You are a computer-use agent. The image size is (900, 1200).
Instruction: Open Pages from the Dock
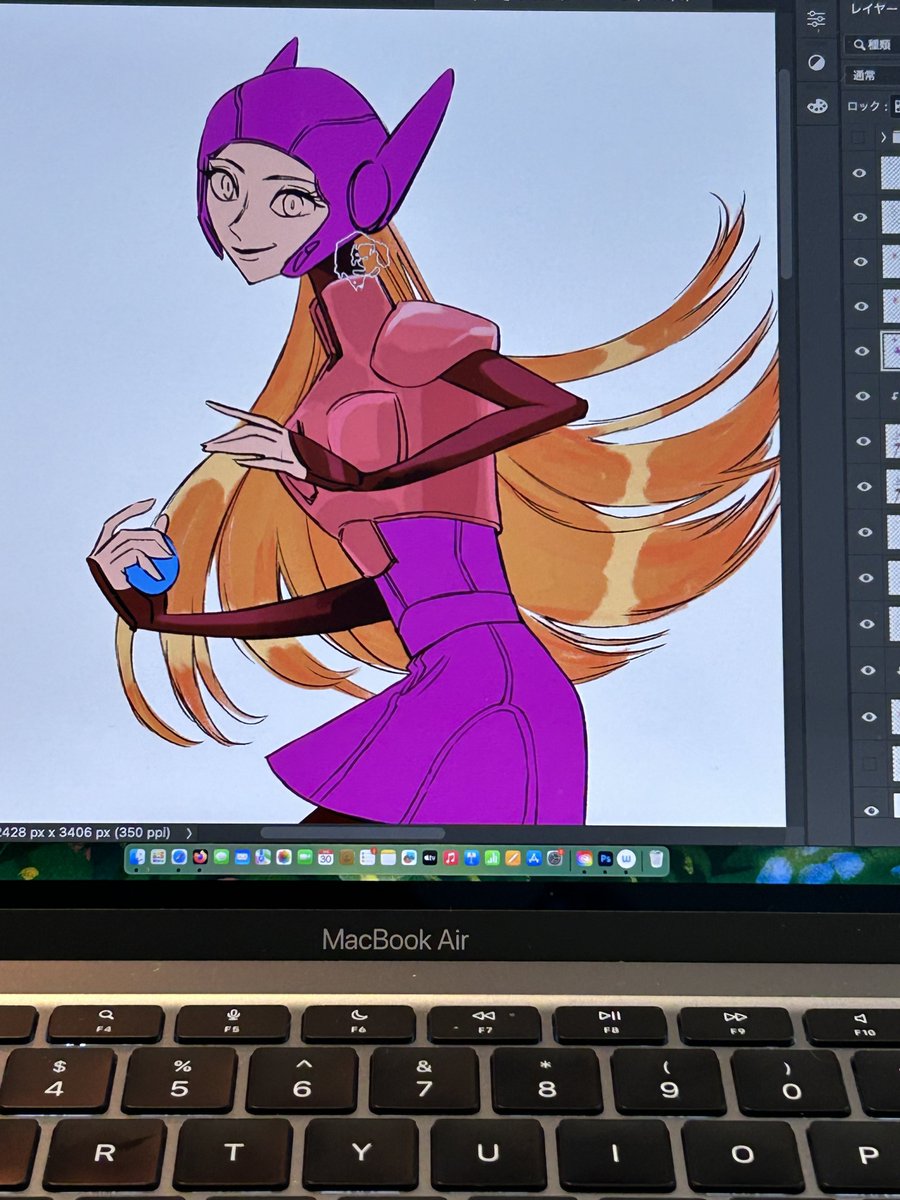[513, 857]
